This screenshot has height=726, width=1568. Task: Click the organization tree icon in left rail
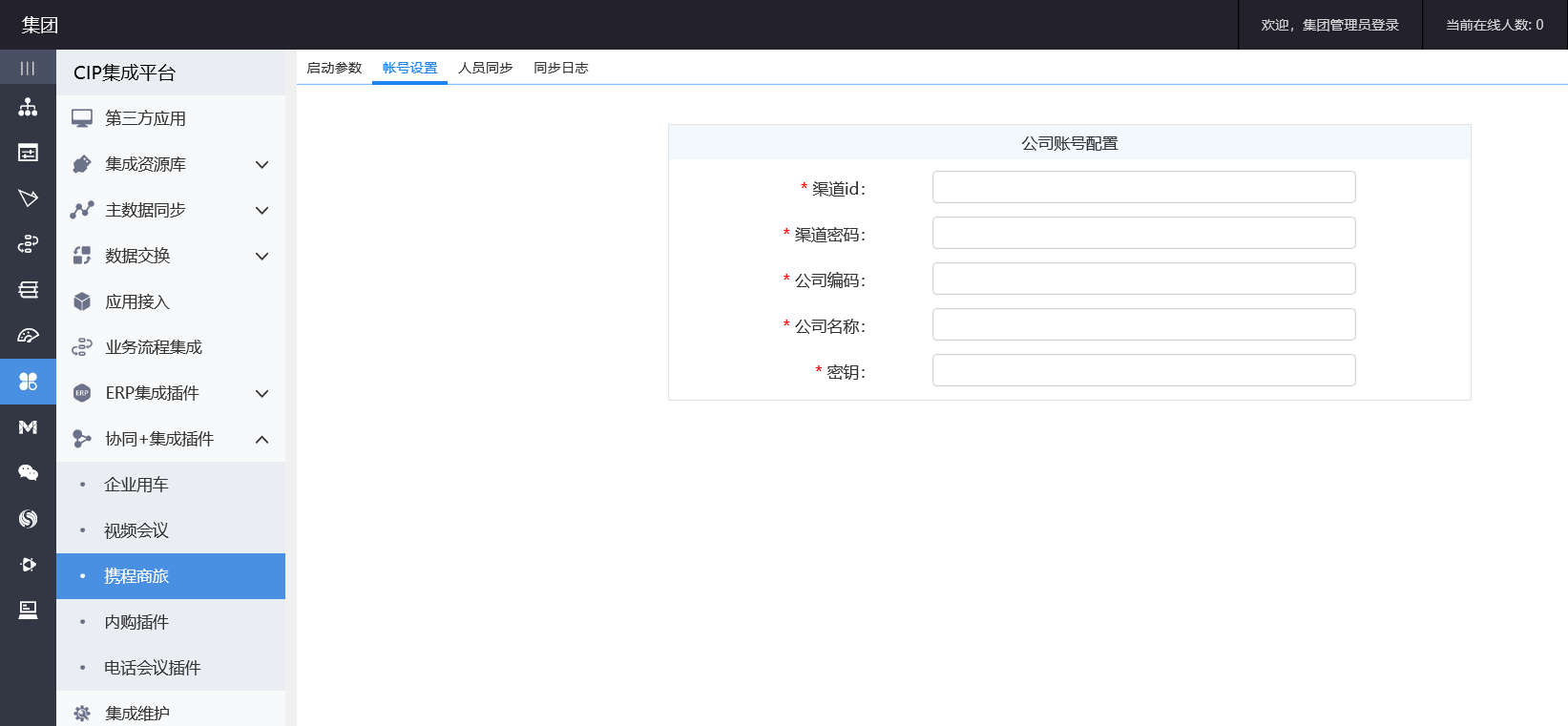[x=28, y=107]
